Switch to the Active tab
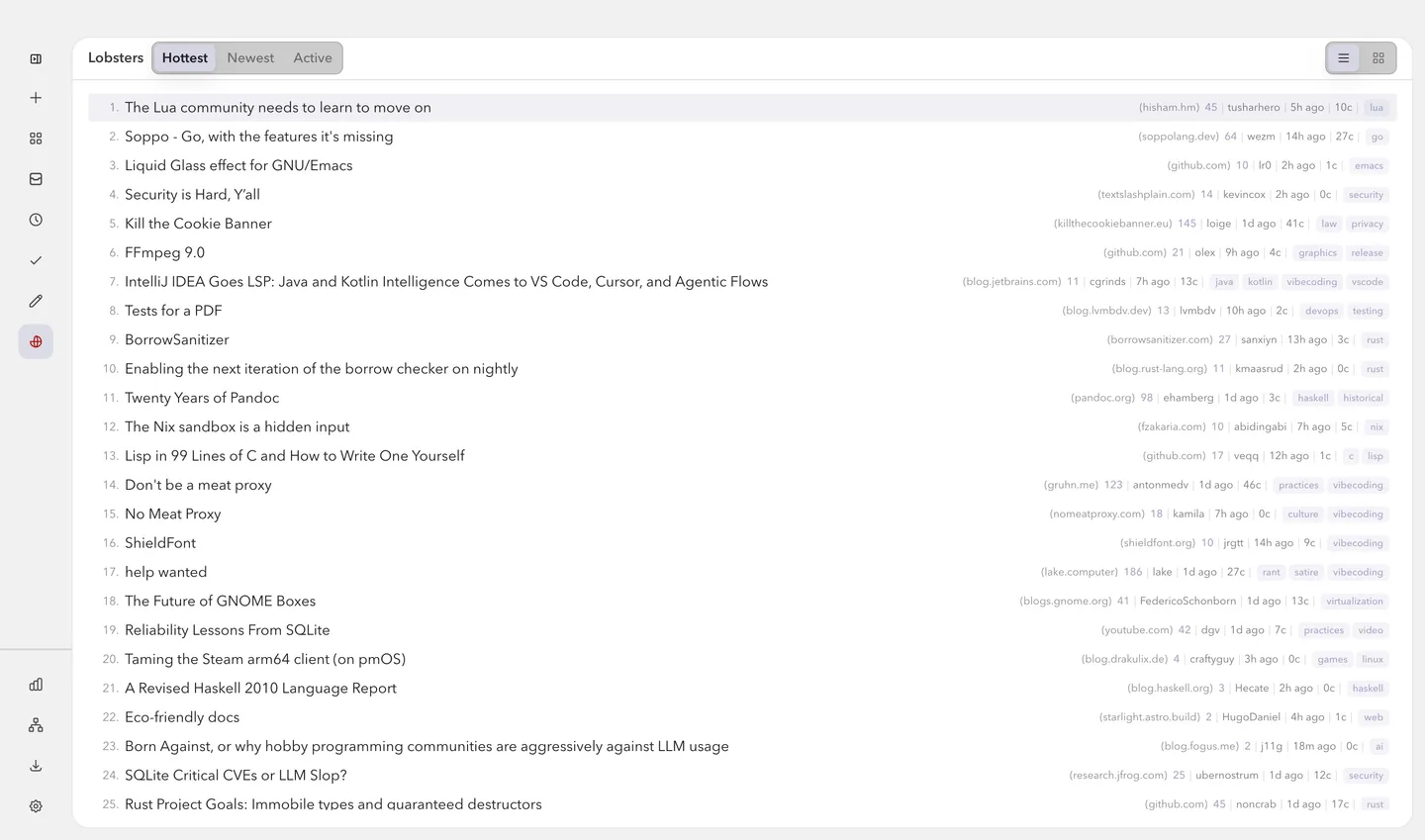Image resolution: width=1425 pixels, height=840 pixels. (313, 58)
